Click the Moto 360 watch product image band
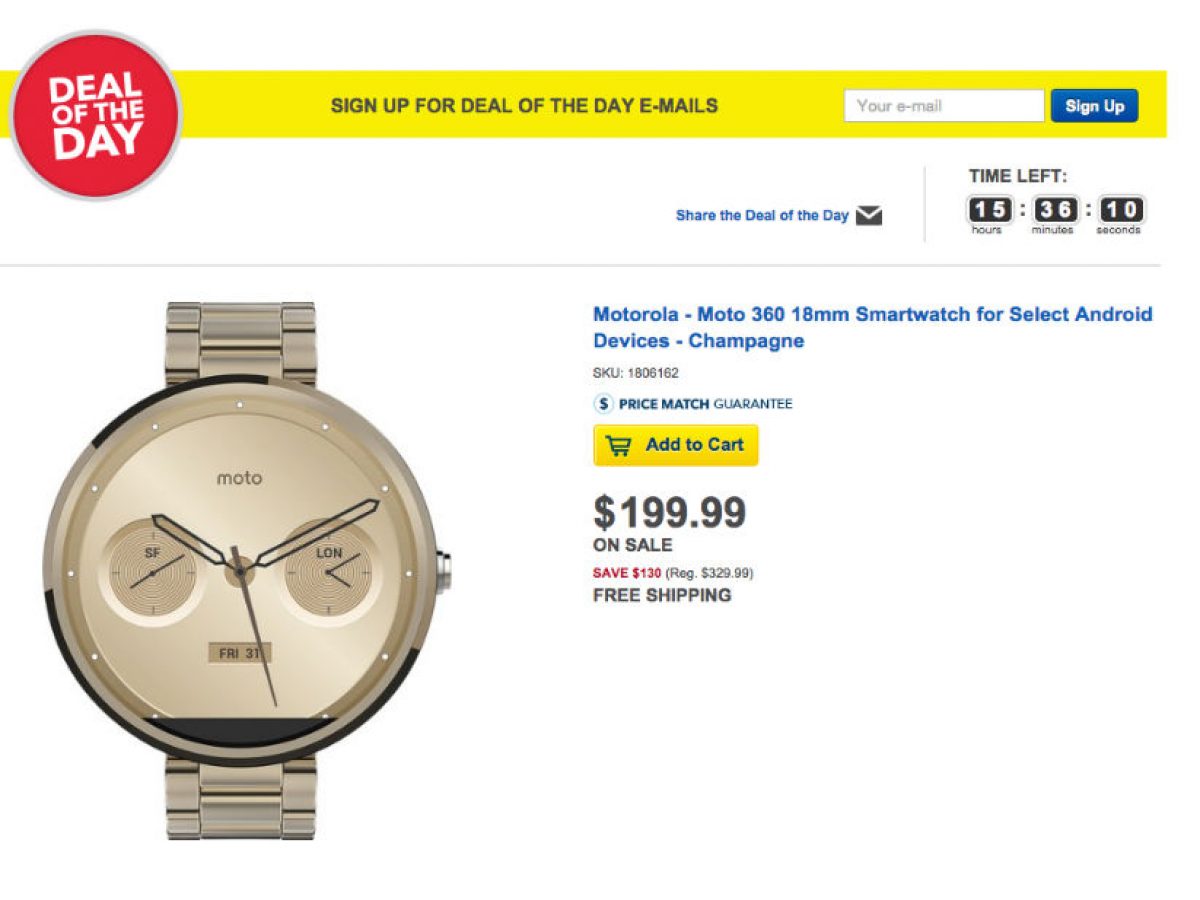This screenshot has width=1200, height=900. 241,340
